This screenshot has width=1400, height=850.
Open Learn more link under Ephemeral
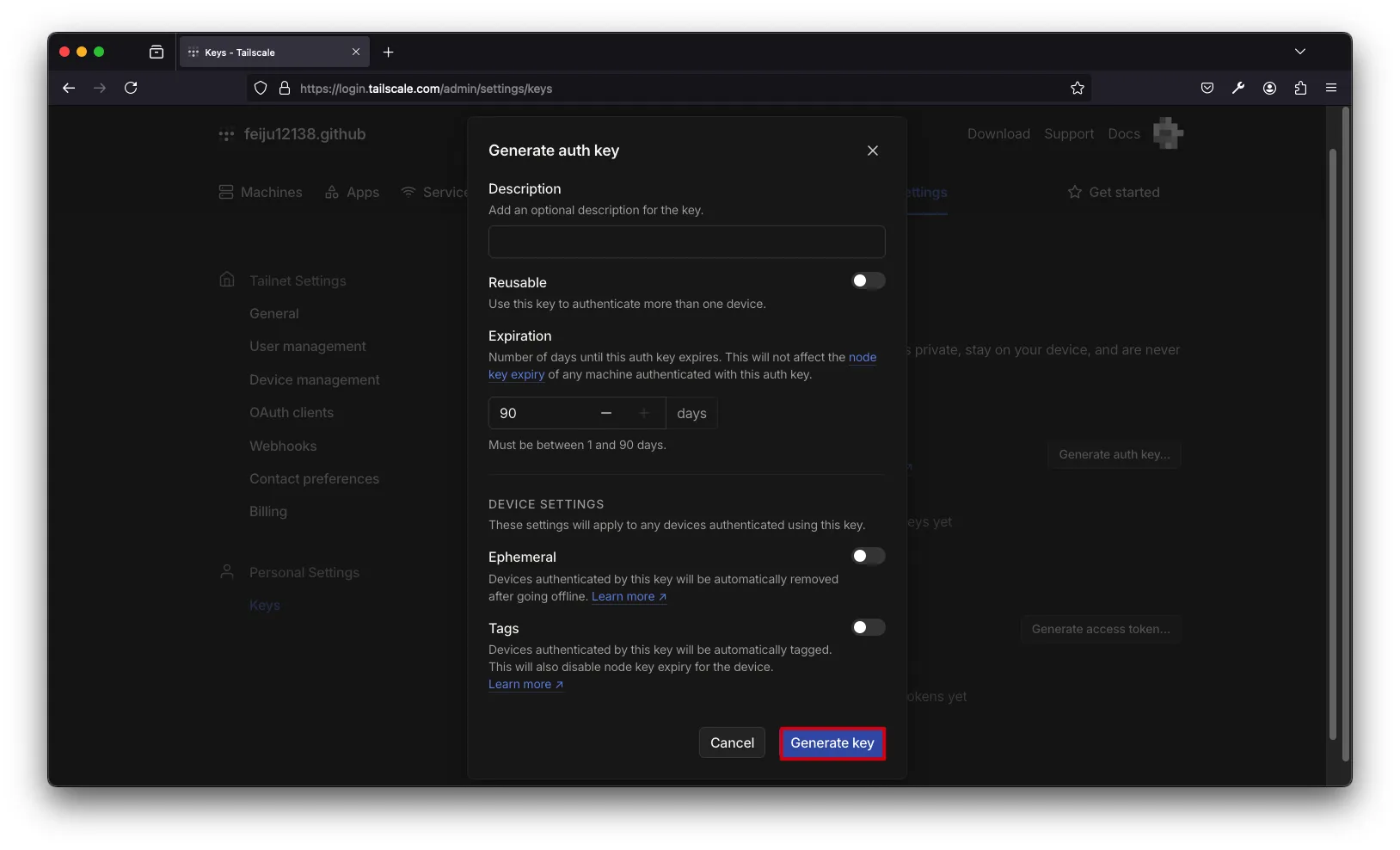629,596
